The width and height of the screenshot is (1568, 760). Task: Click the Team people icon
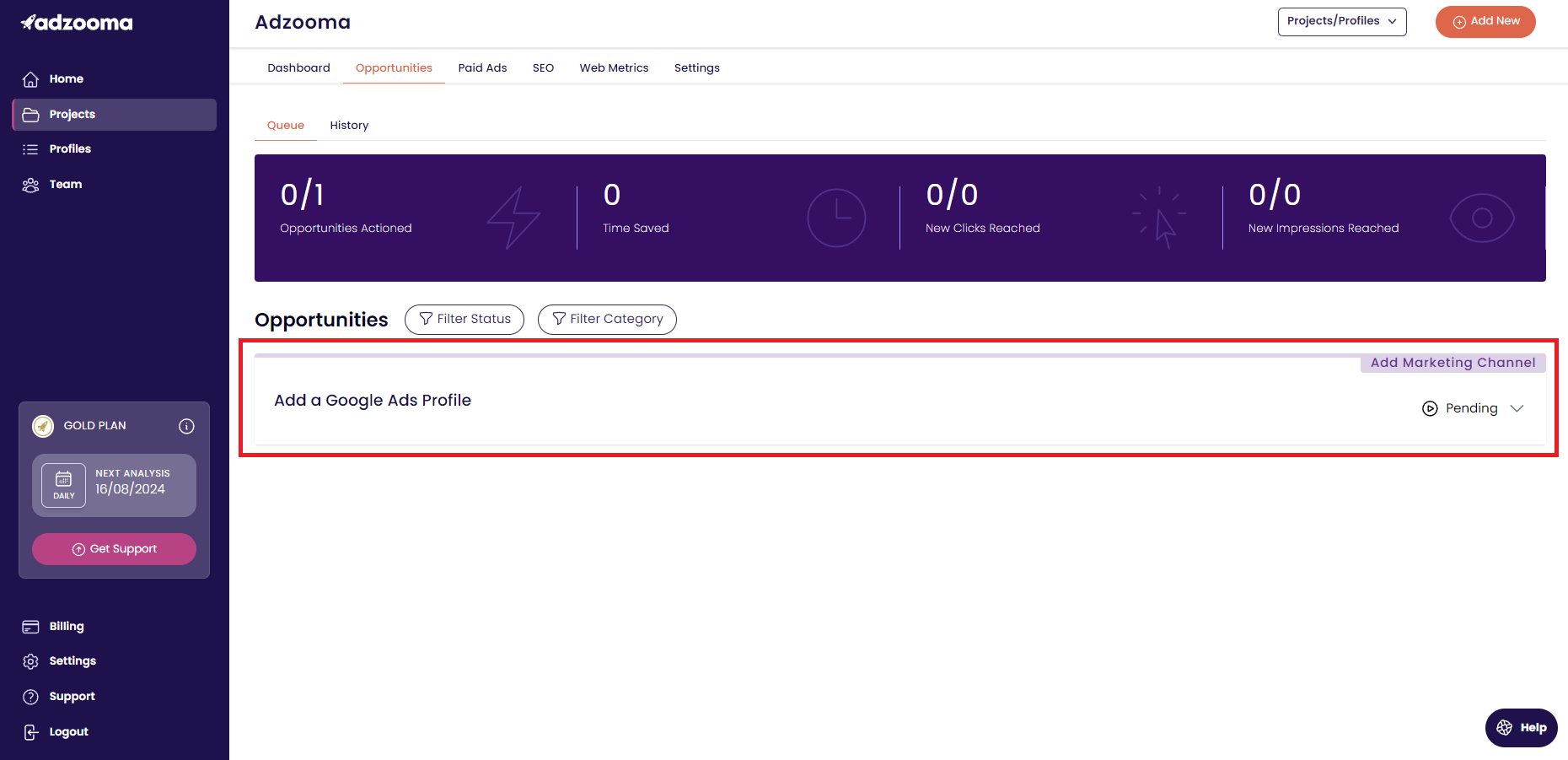pos(30,185)
